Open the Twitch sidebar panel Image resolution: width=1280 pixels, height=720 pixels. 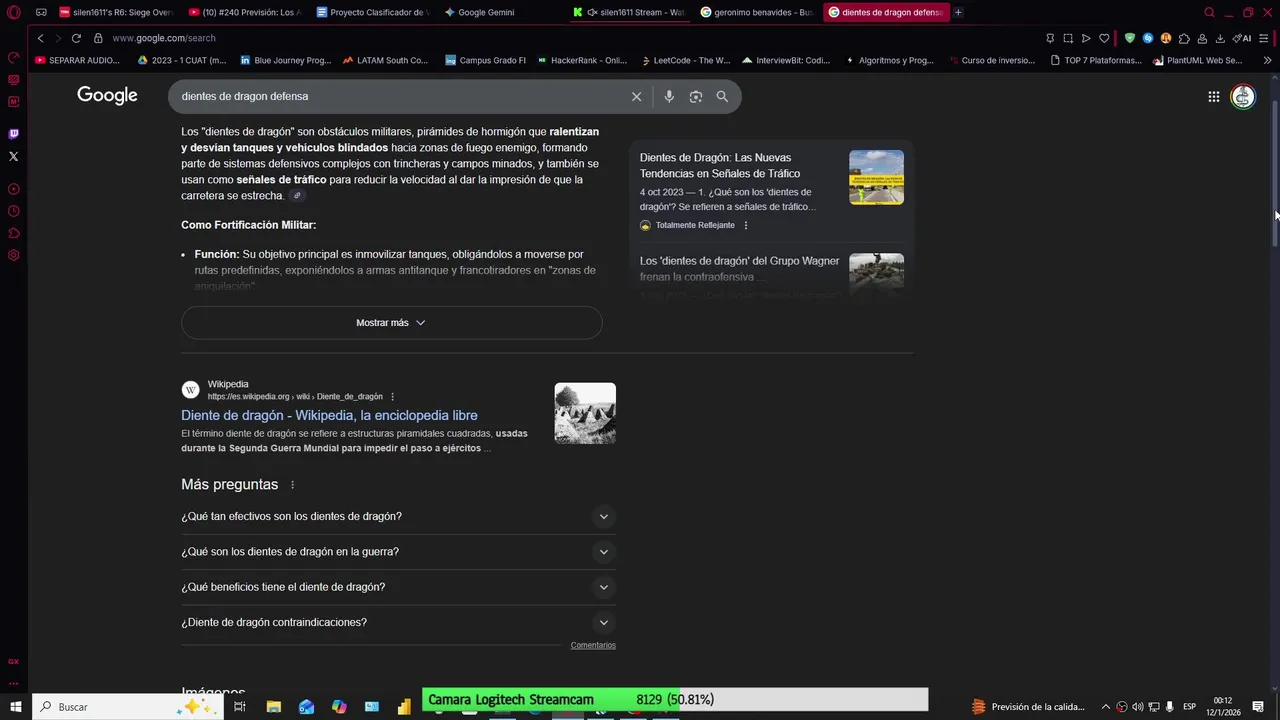click(x=13, y=134)
